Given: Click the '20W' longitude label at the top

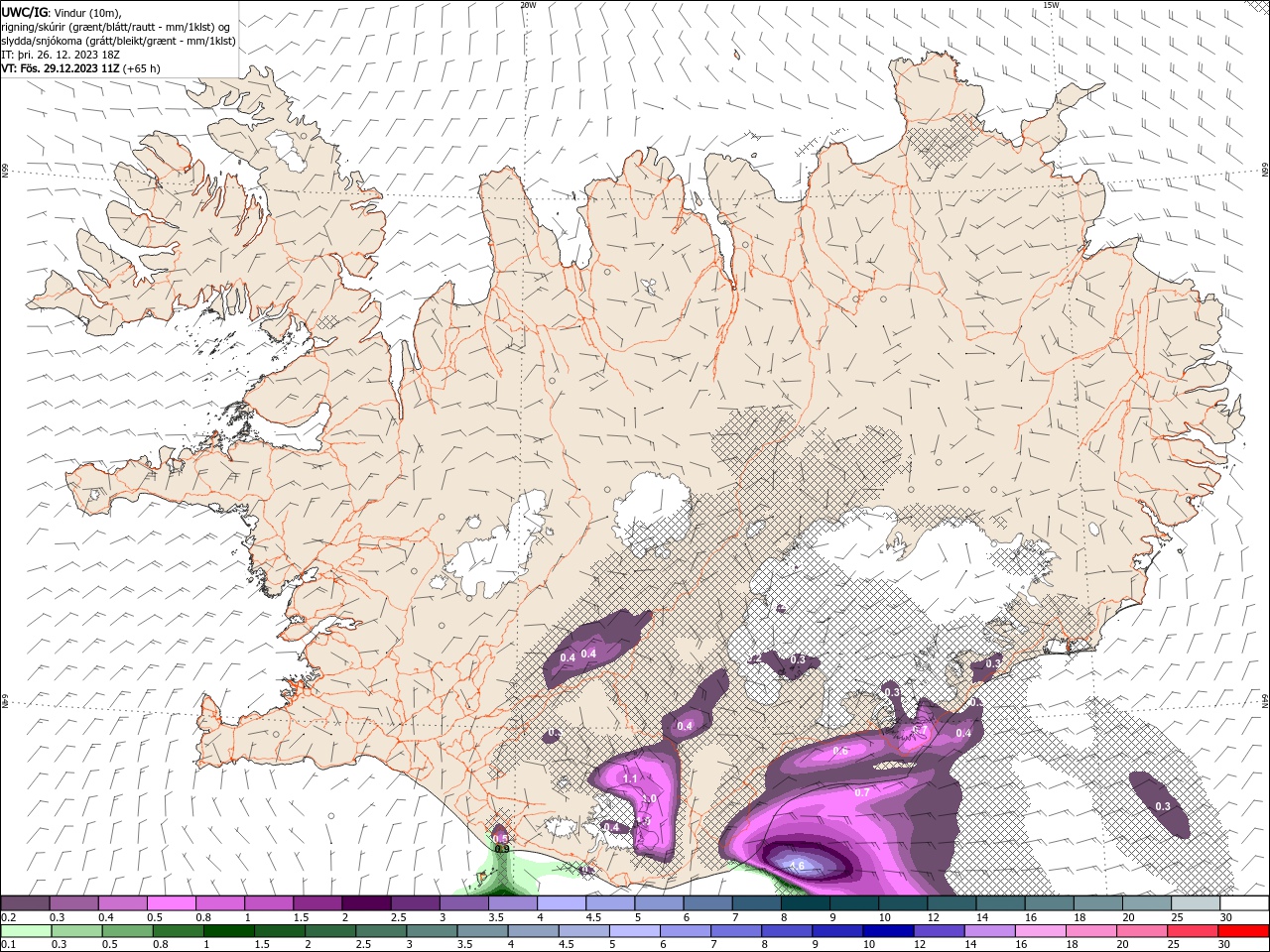Looking at the screenshot, I should coord(528,5).
